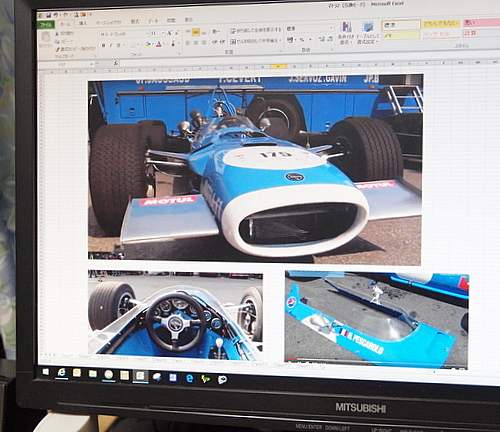
Task: Click the text Orientation icon
Action: pyautogui.click(x=216, y=31)
